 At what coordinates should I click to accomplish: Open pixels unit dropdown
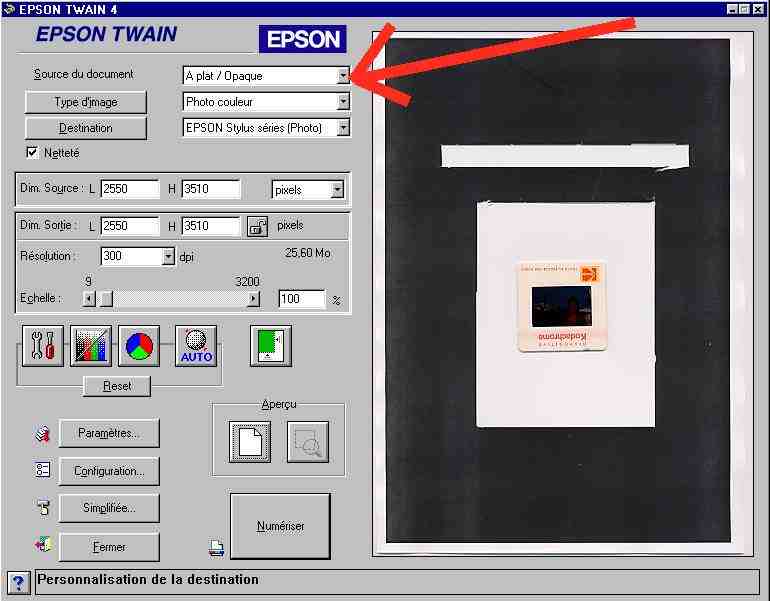click(x=337, y=190)
